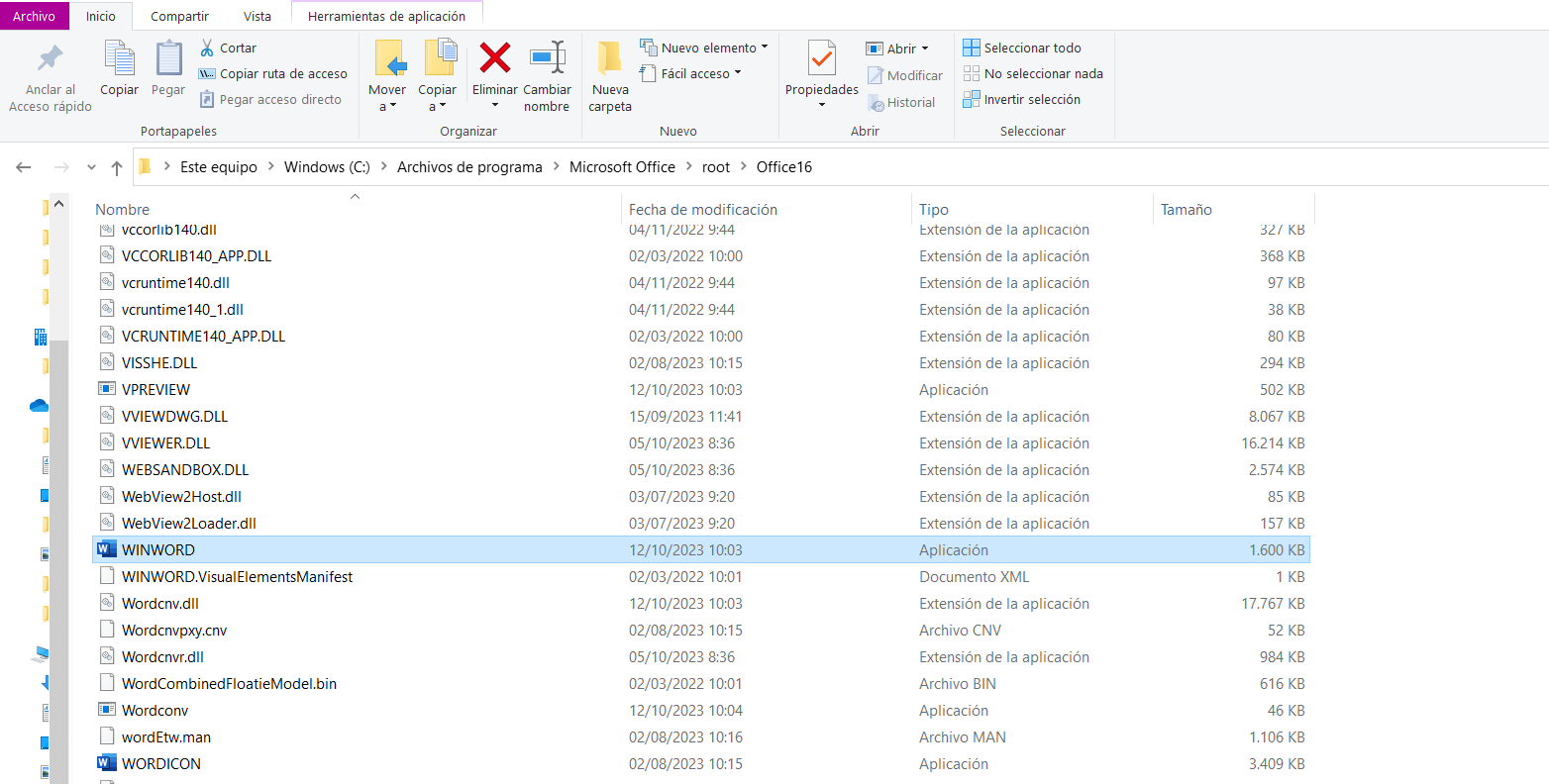Click the WORDICON file icon
The image size is (1549, 784).
point(107,763)
